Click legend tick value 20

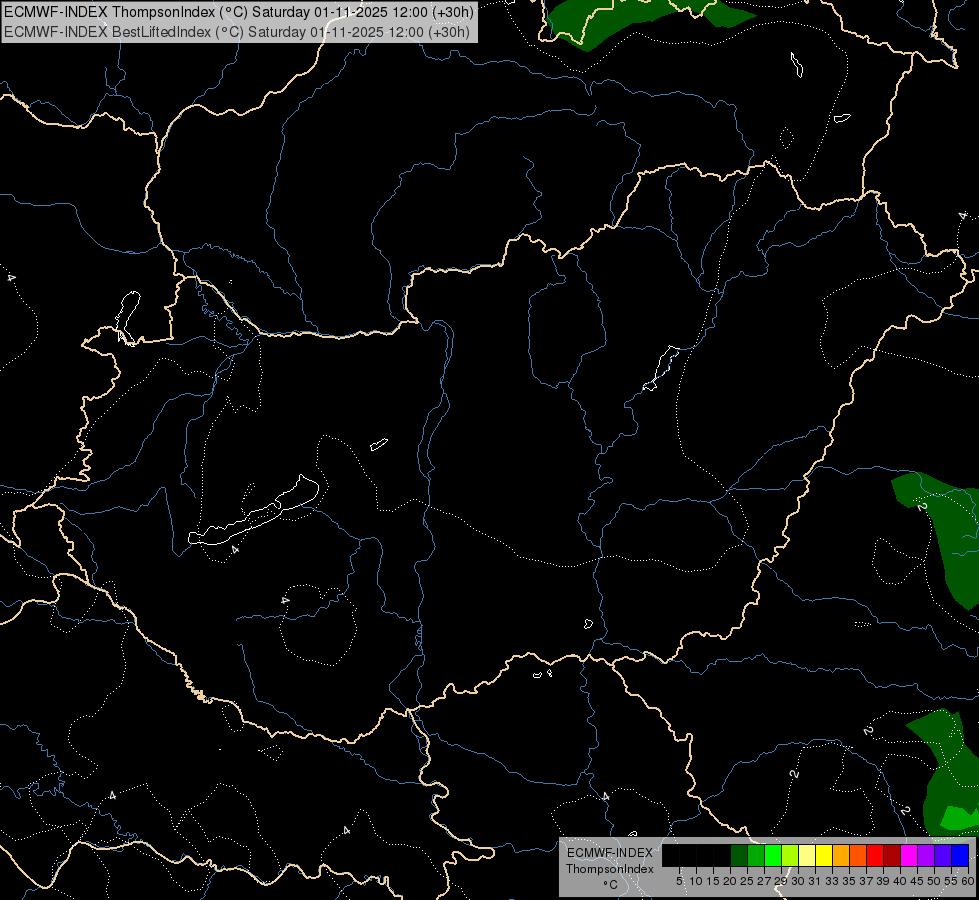[x=730, y=881]
